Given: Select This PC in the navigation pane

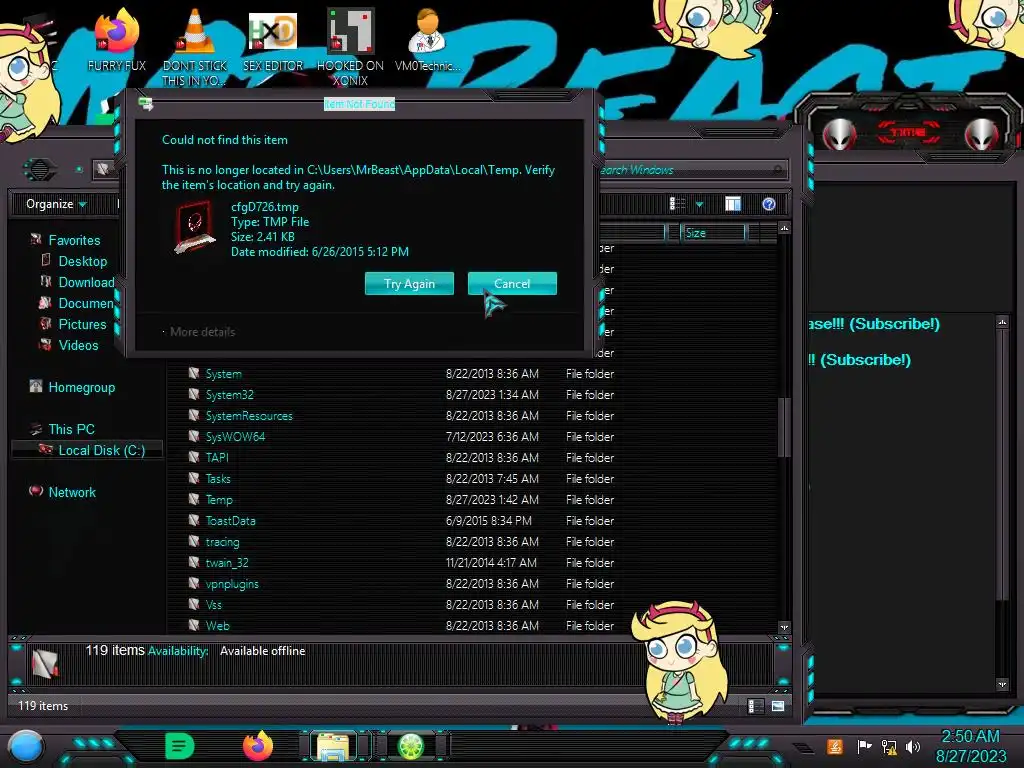Looking at the screenshot, I should click(71, 429).
